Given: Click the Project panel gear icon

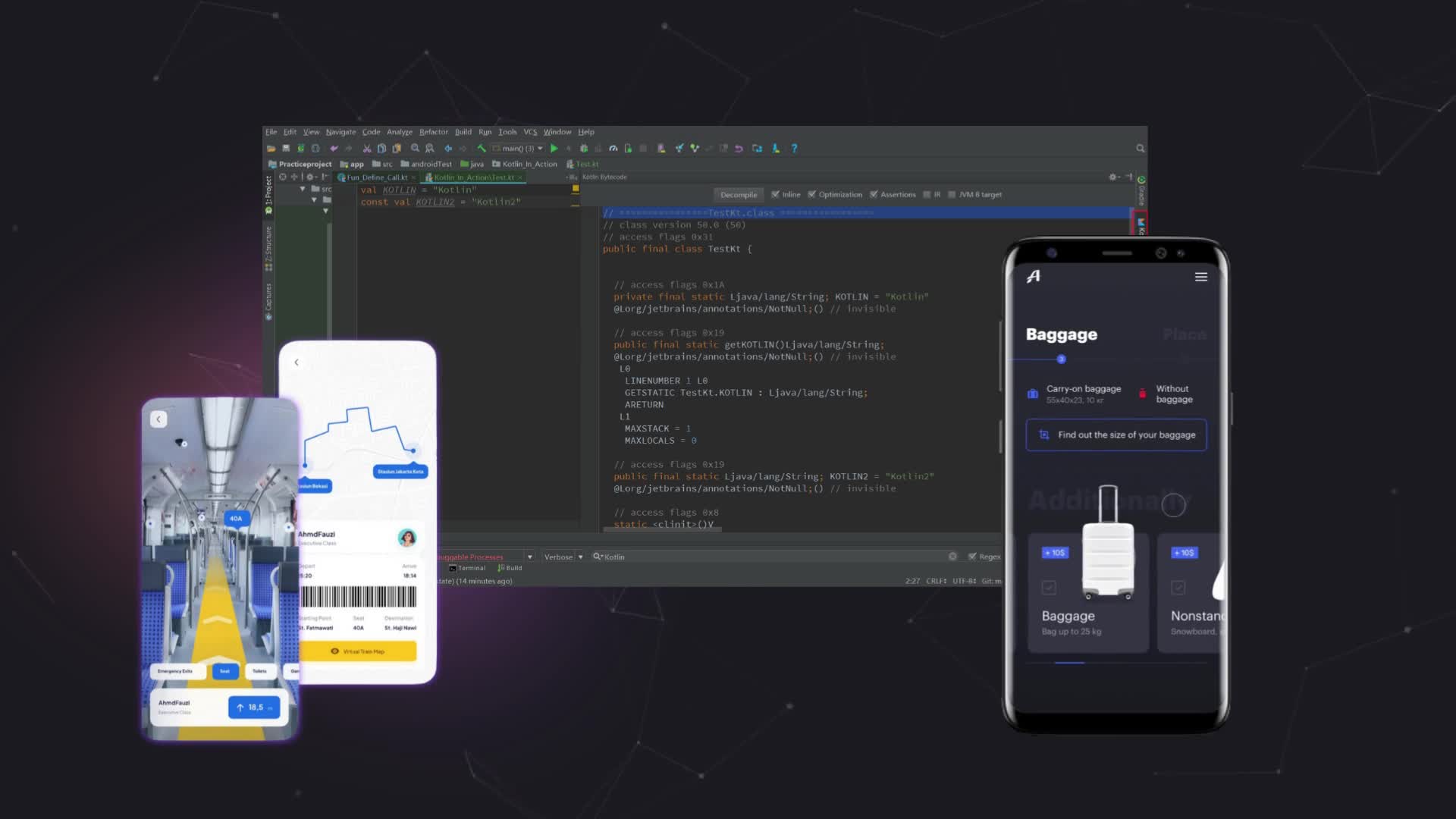Looking at the screenshot, I should tap(311, 177).
